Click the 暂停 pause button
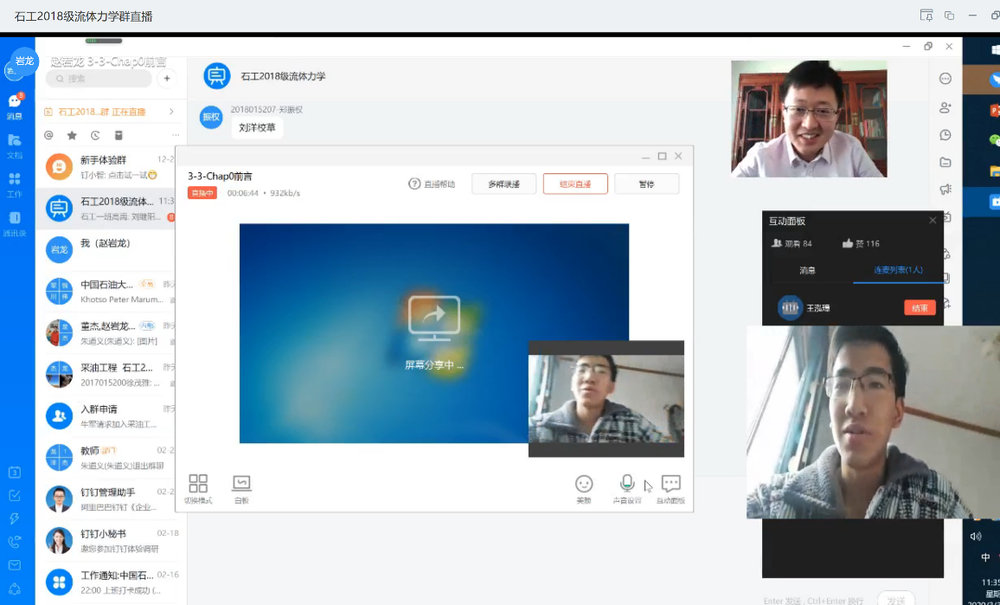Image resolution: width=1000 pixels, height=605 pixels. (x=646, y=184)
